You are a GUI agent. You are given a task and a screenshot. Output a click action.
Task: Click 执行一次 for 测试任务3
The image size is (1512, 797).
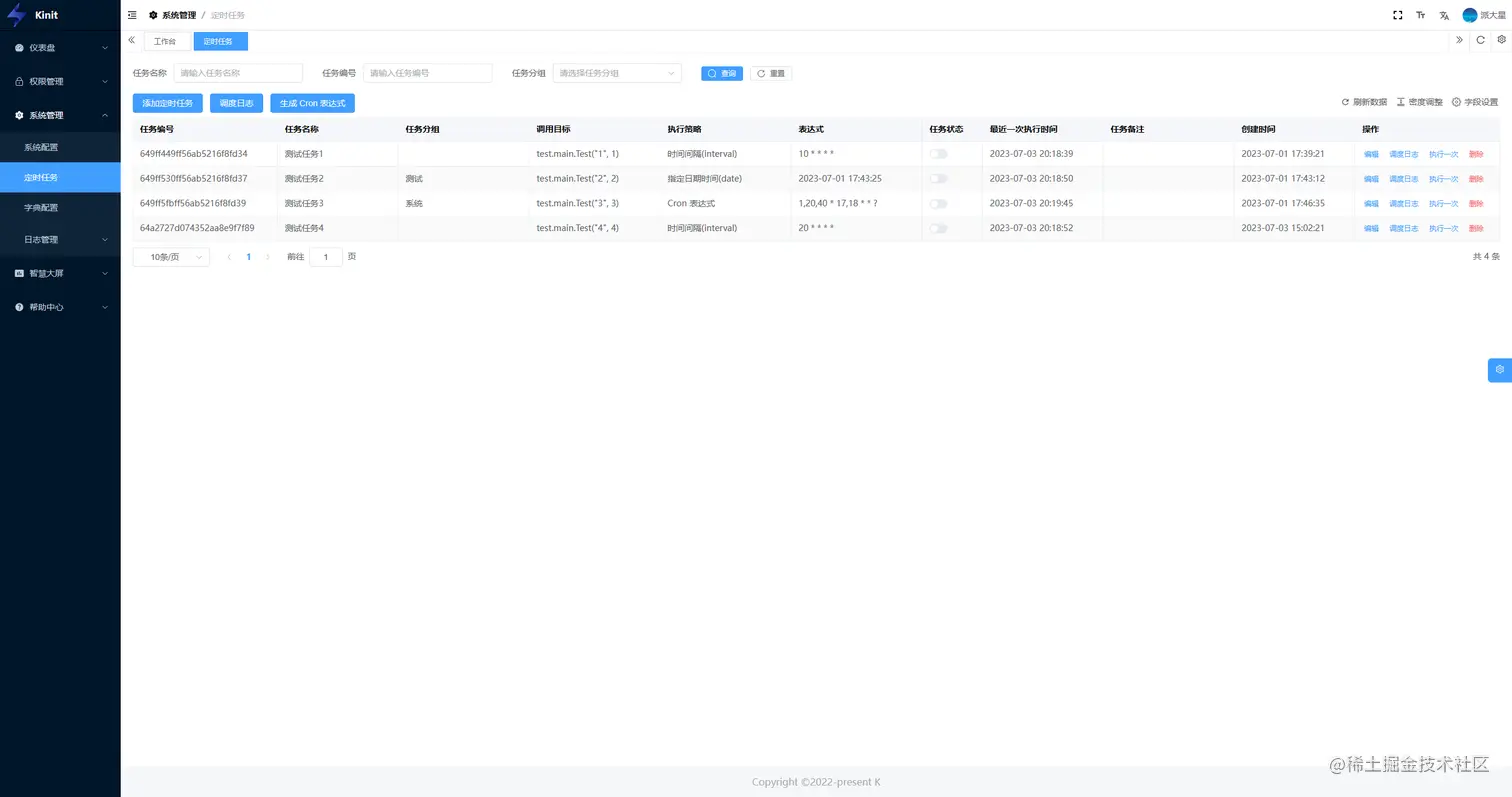pyautogui.click(x=1443, y=204)
